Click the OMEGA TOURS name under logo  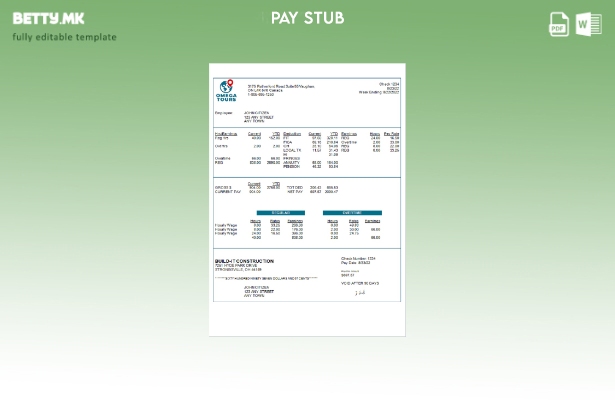click(x=227, y=99)
